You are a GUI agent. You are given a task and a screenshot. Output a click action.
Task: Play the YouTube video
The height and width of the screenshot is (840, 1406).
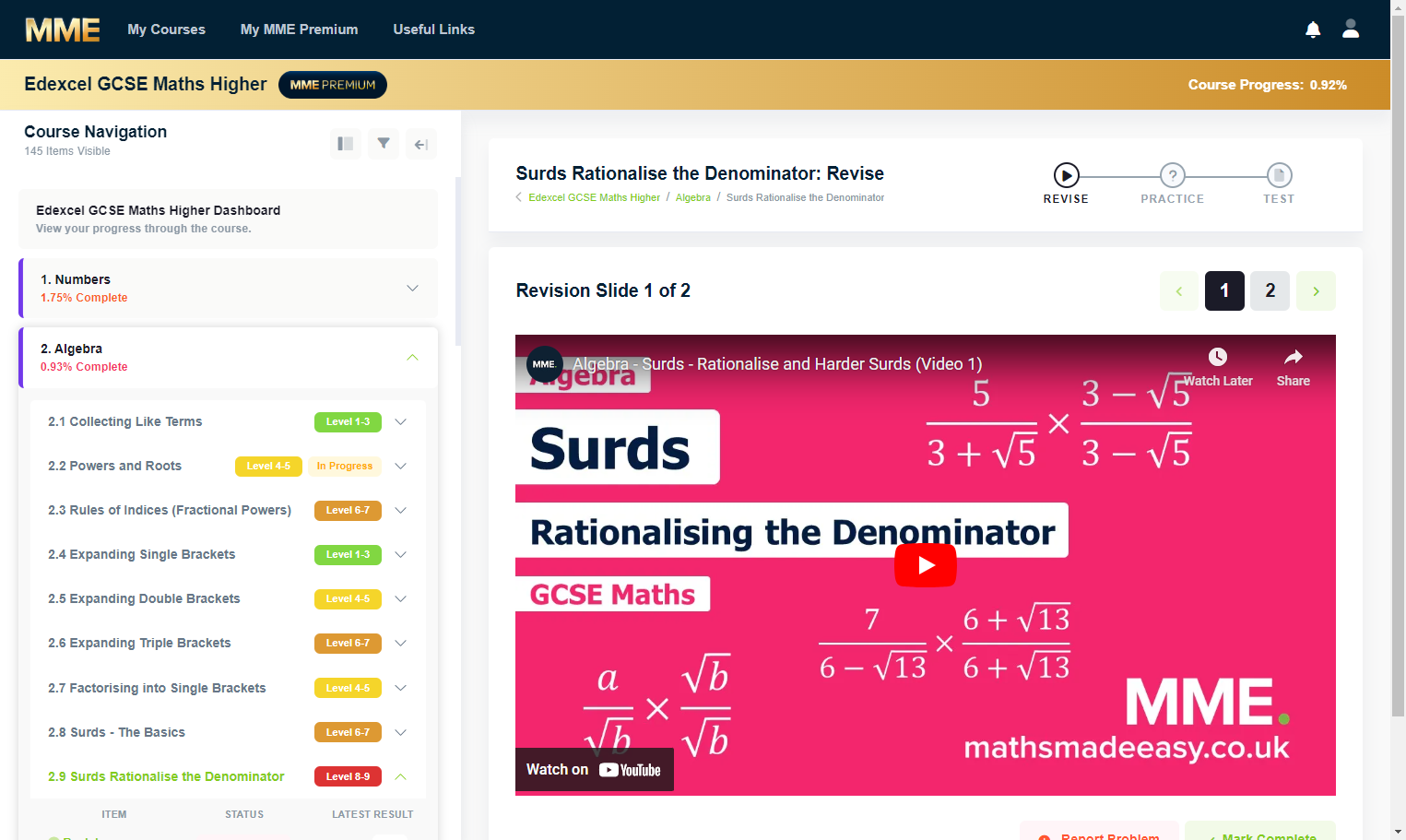(x=926, y=565)
